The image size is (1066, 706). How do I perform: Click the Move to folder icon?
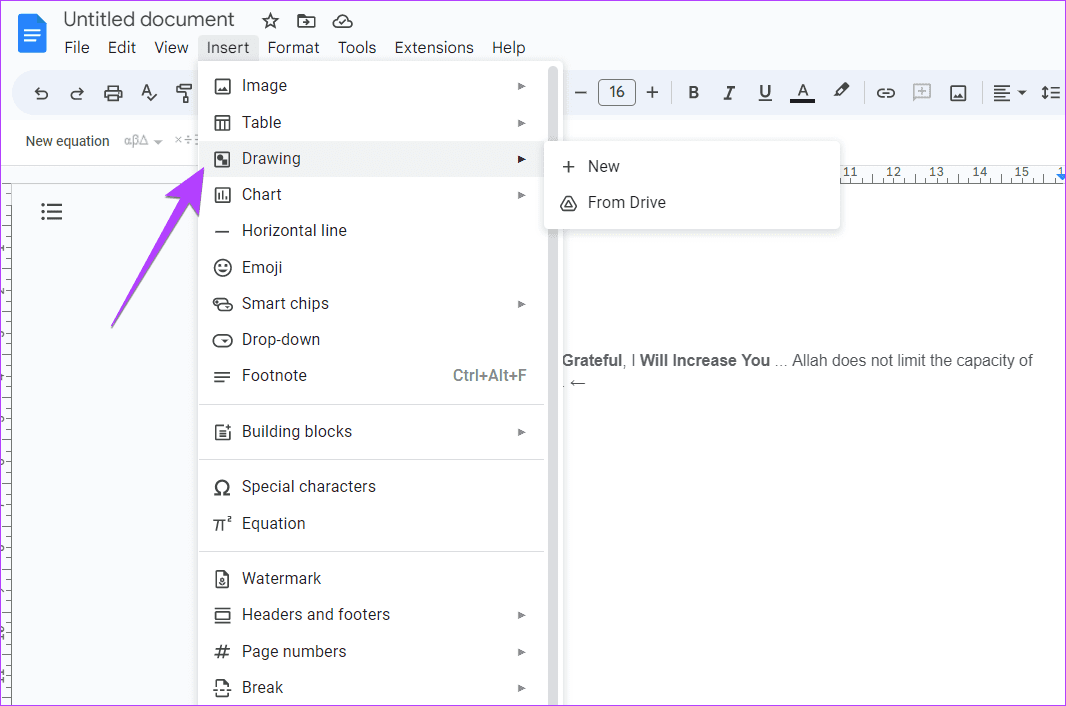[306, 21]
